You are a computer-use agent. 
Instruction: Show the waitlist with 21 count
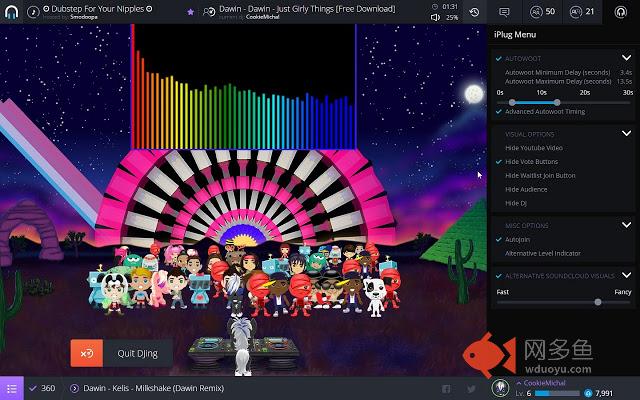coord(582,12)
